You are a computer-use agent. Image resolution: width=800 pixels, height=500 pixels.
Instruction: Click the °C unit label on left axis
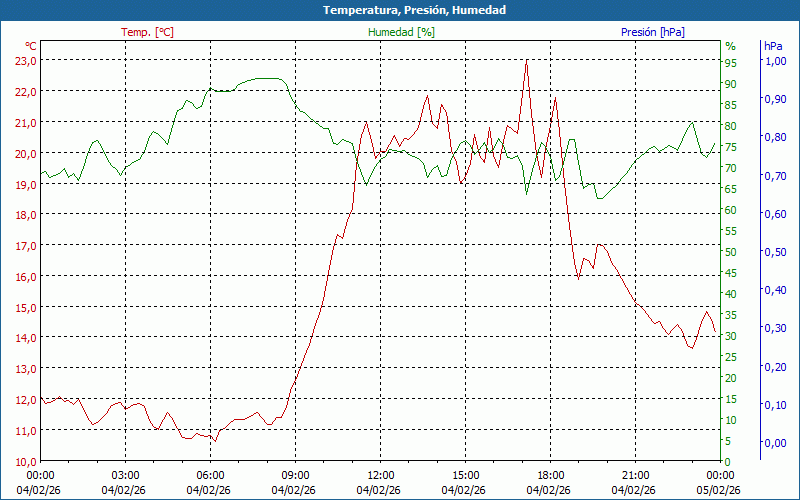pyautogui.click(x=30, y=46)
